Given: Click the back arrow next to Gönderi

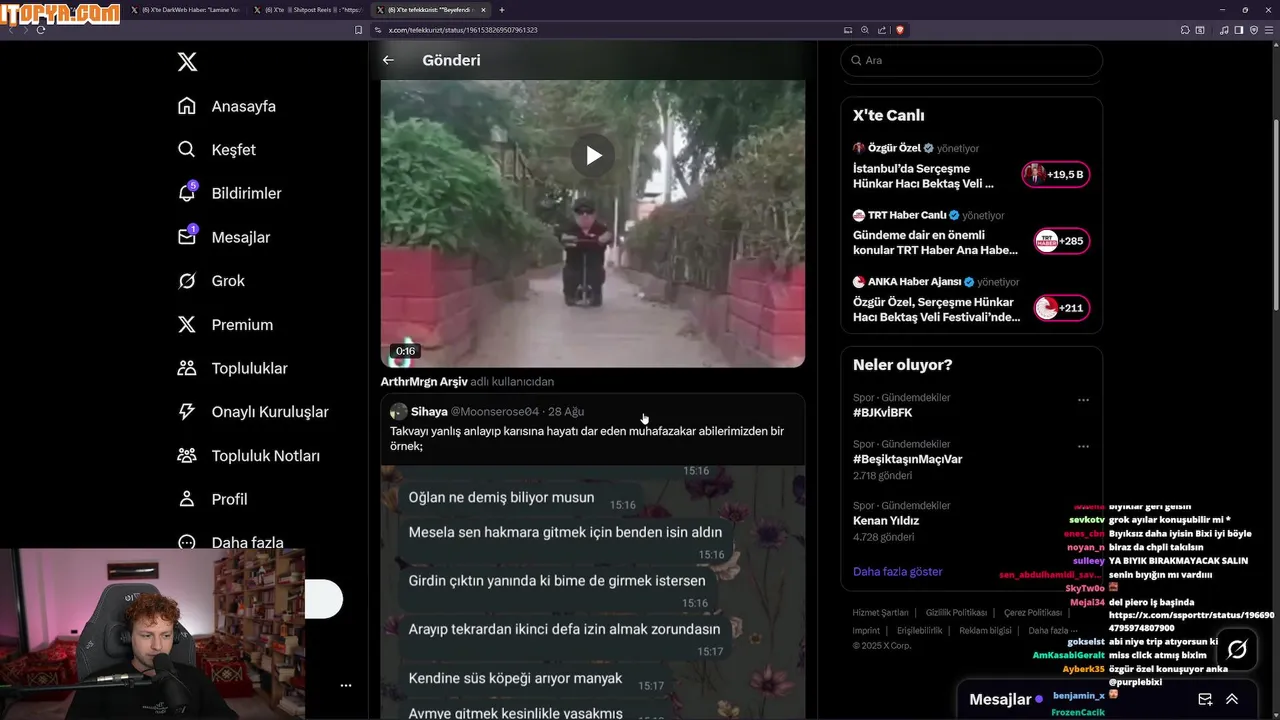Looking at the screenshot, I should tap(388, 60).
